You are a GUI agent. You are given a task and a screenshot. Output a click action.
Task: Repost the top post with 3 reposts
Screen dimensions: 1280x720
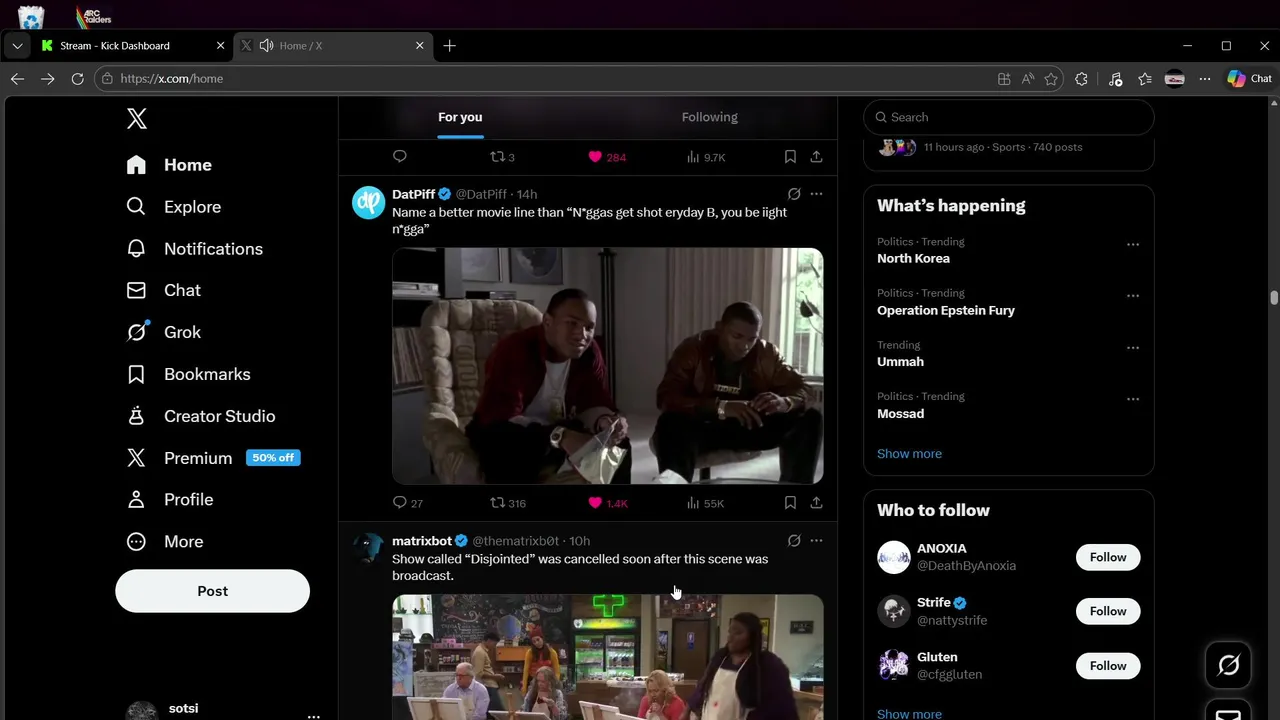tap(502, 157)
